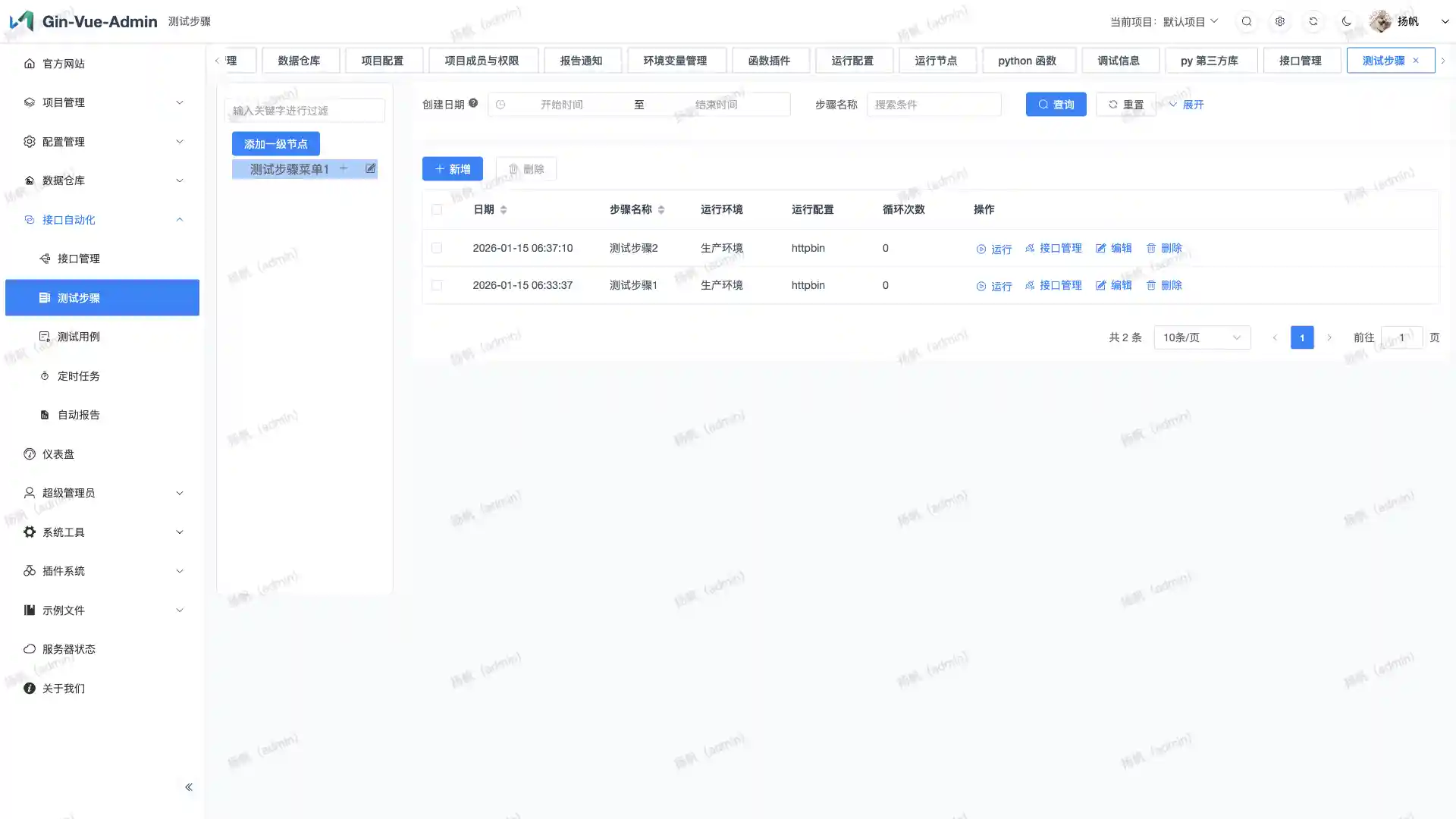Switch to the 运行配置 tab
Screen dimensions: 1456x819
coord(852,61)
